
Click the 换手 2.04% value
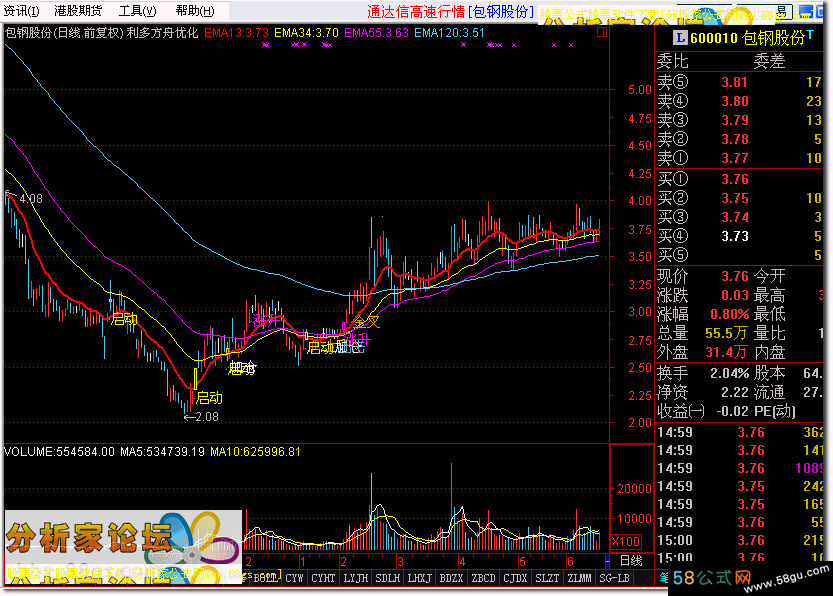point(729,373)
